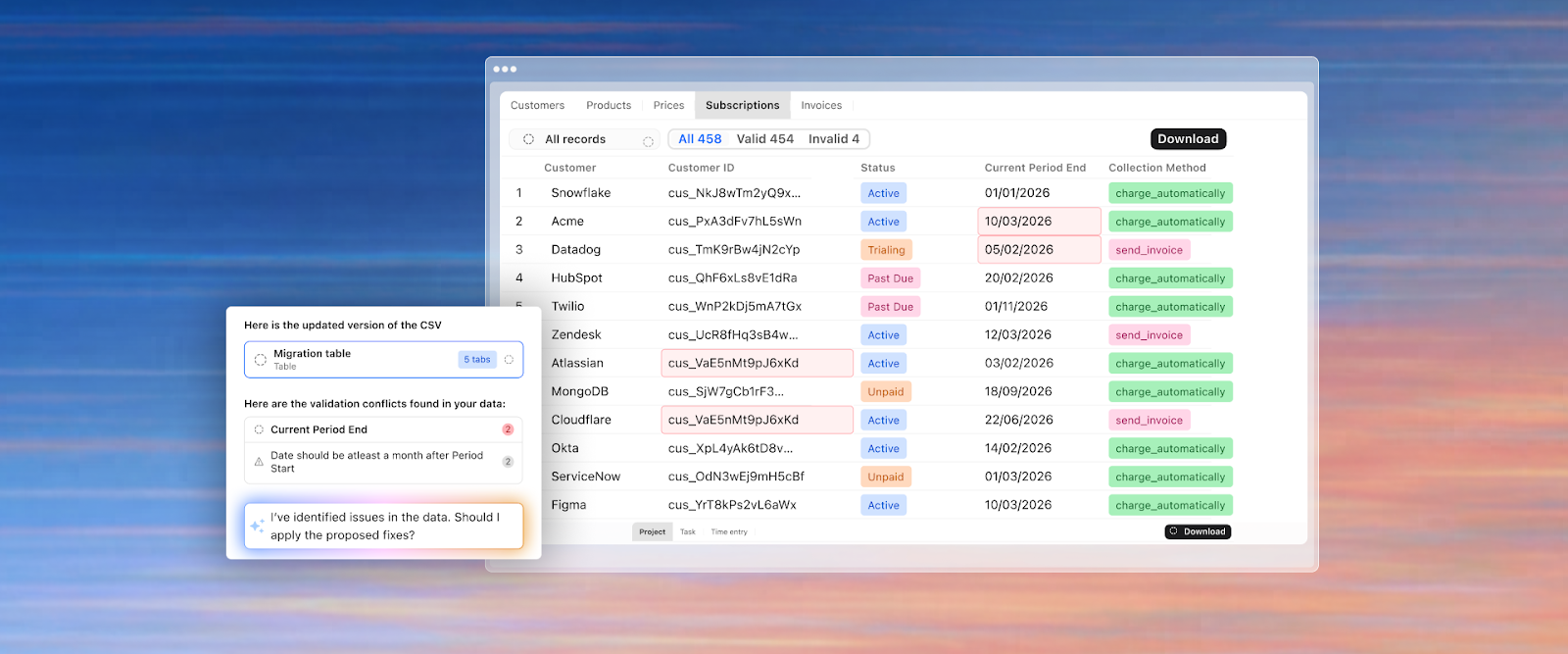
Task: Open the Customers tab
Action: pos(537,105)
